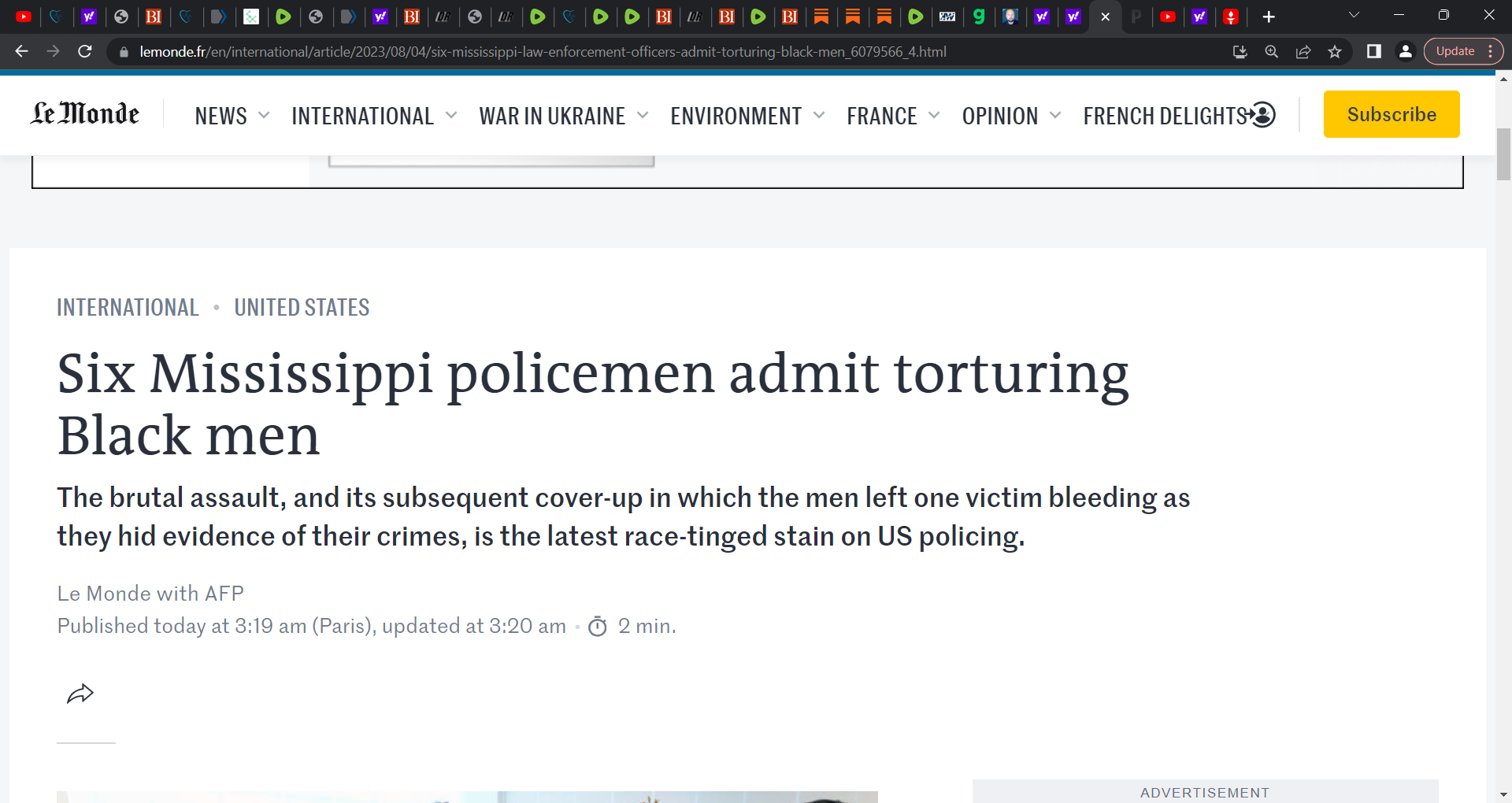Open the INTERNATIONAL breadcrumb link
Image resolution: width=1512 pixels, height=803 pixels.
(x=128, y=307)
